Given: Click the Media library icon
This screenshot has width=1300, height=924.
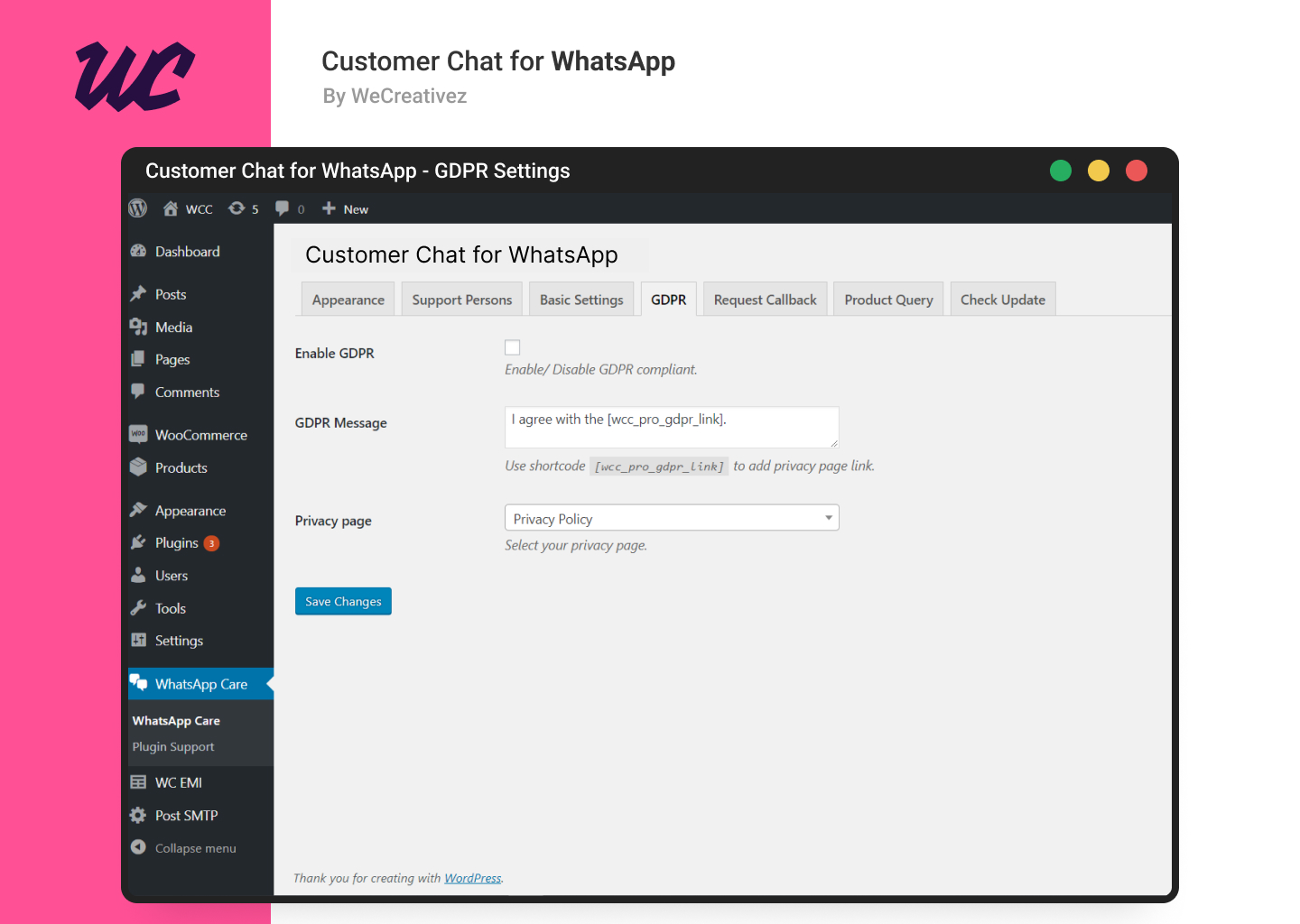Looking at the screenshot, I should click(x=138, y=327).
